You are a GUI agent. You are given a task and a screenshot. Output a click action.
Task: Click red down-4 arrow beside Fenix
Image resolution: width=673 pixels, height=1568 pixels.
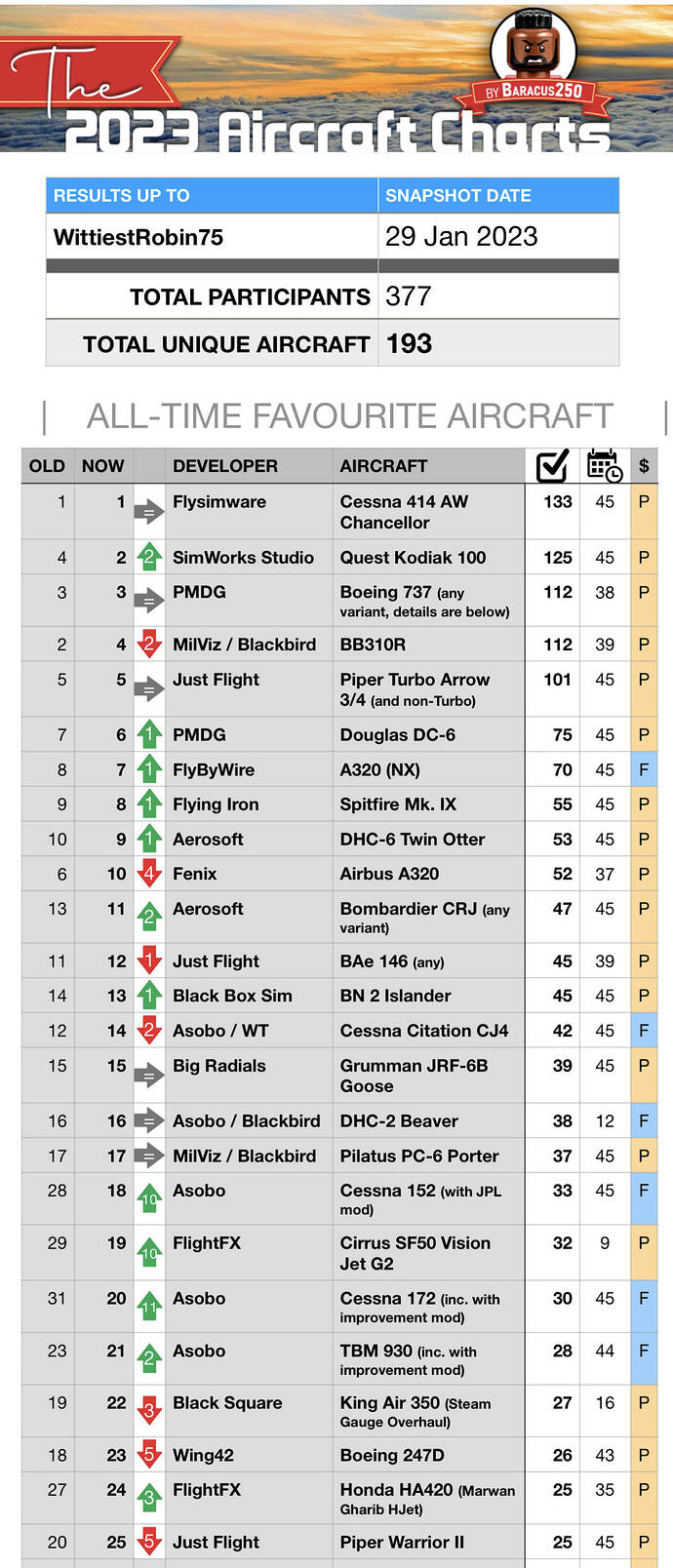pyautogui.click(x=148, y=874)
